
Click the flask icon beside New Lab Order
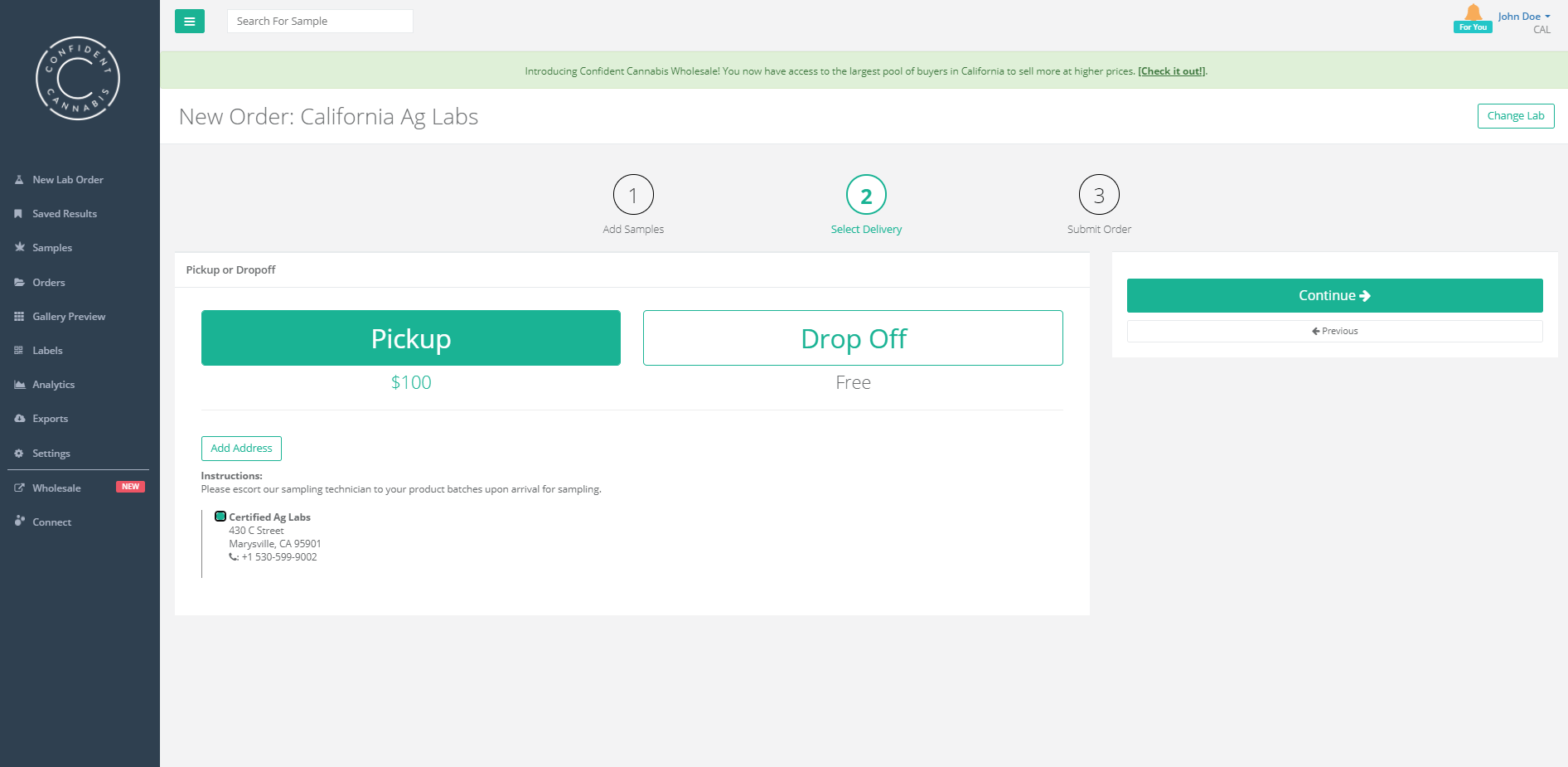(19, 180)
